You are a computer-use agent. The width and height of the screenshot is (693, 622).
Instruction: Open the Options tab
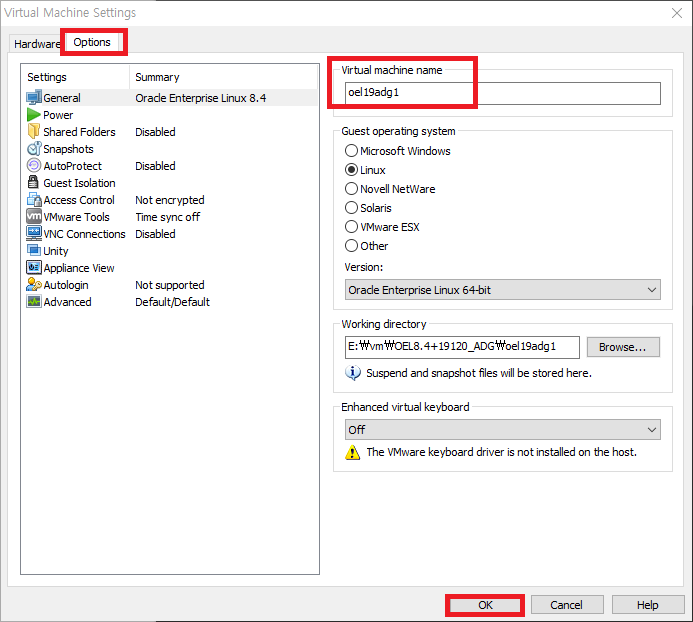point(92,42)
